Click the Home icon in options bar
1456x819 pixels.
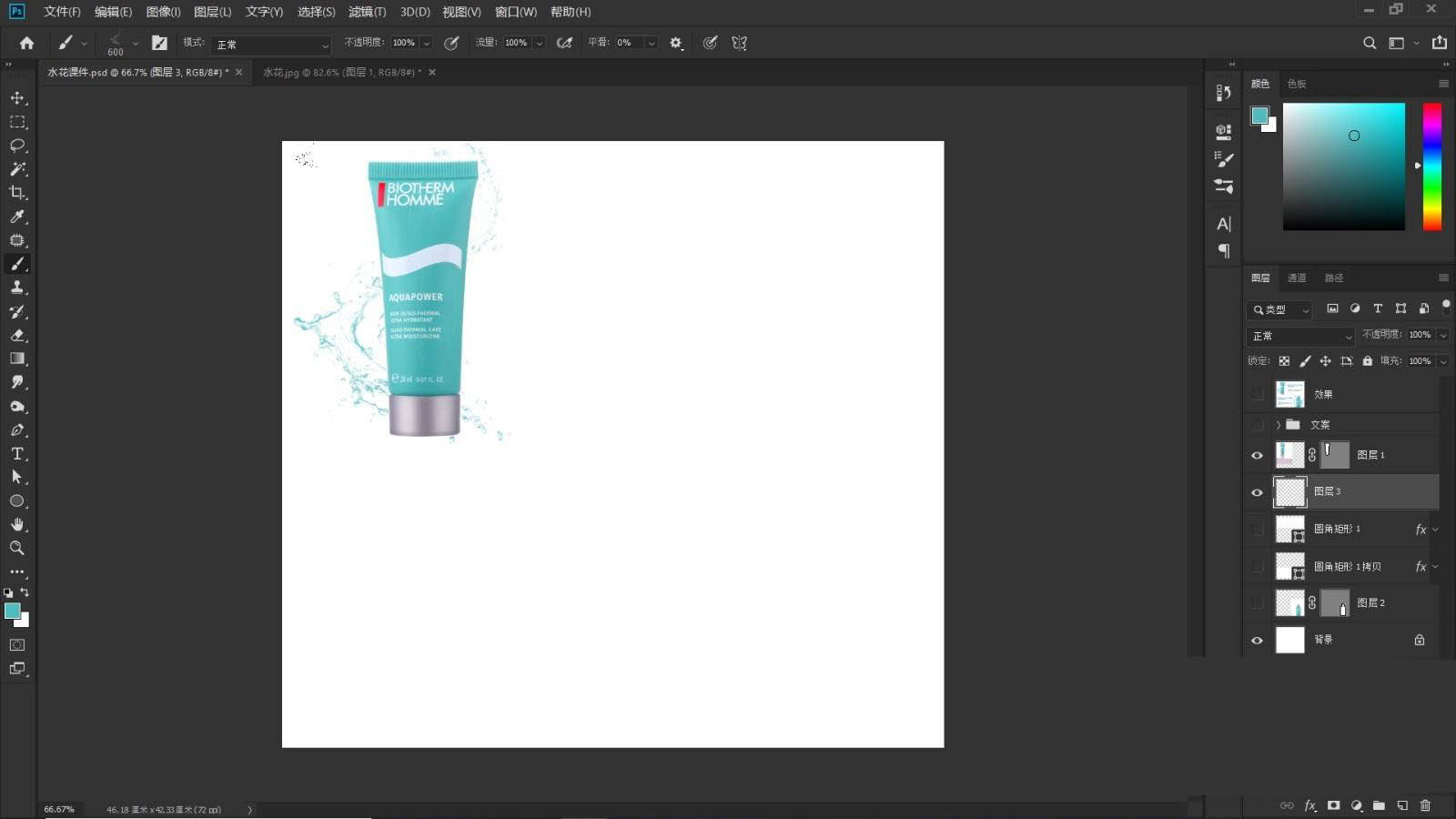tap(26, 43)
